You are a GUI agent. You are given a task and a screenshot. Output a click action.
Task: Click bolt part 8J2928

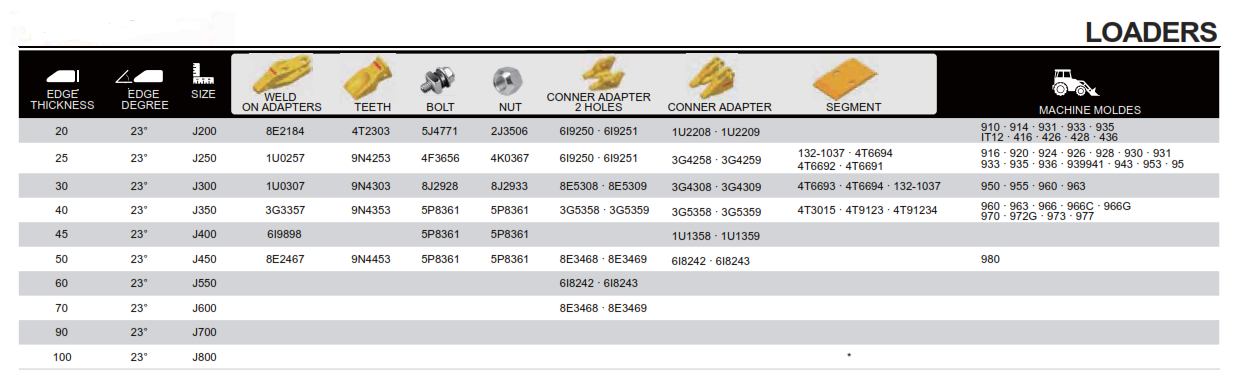(x=440, y=186)
